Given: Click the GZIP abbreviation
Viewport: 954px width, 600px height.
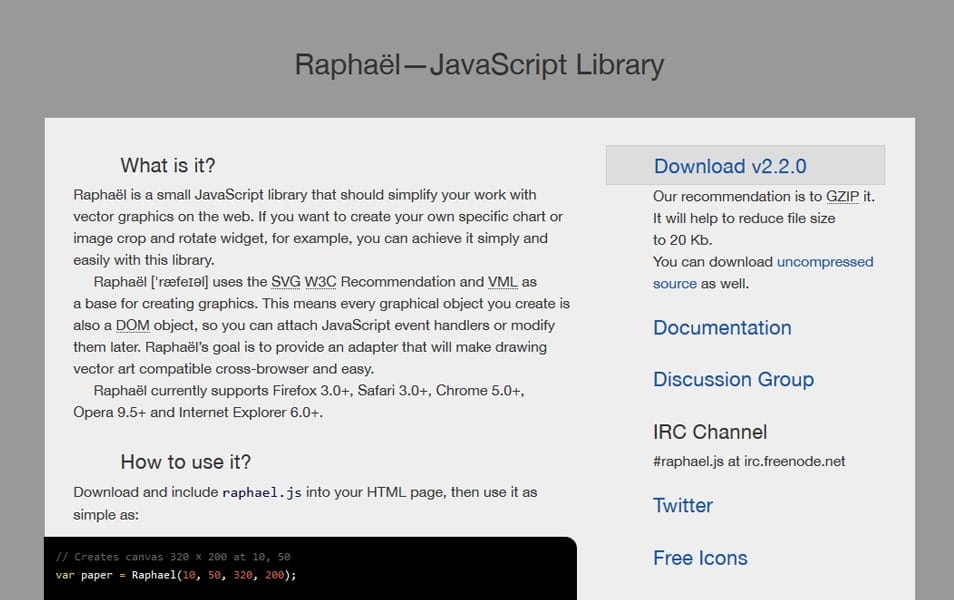Looking at the screenshot, I should [842, 197].
